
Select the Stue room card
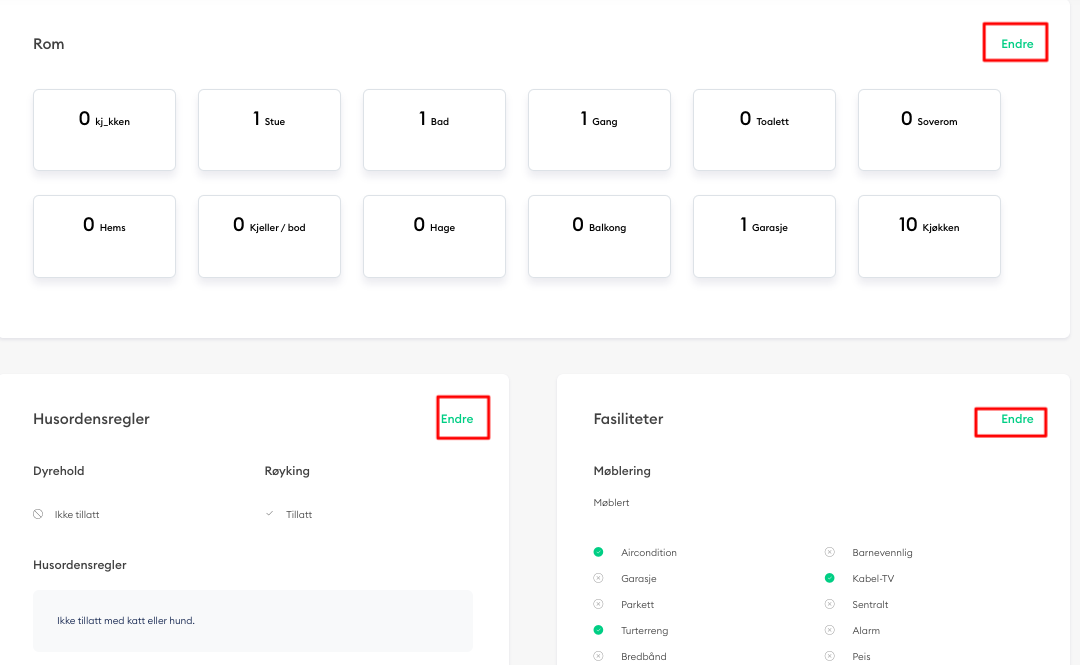[x=269, y=130]
